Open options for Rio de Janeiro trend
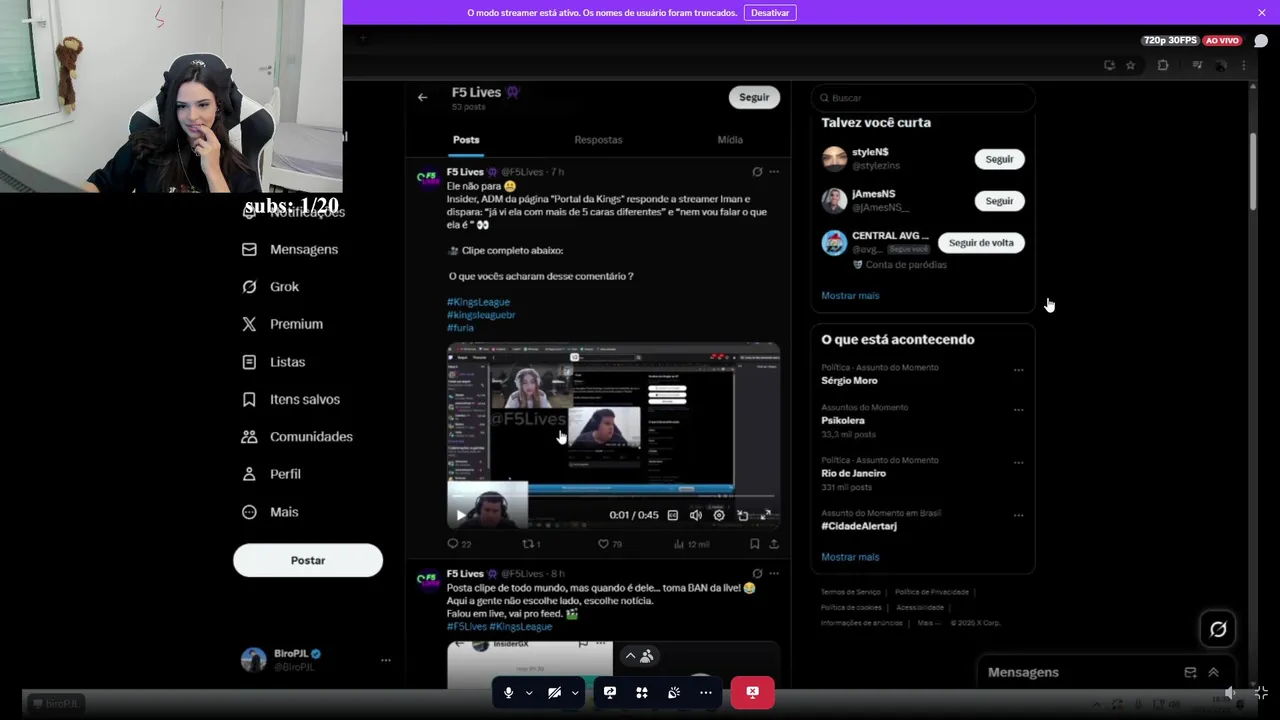Image resolution: width=1280 pixels, height=720 pixels. click(x=1018, y=463)
